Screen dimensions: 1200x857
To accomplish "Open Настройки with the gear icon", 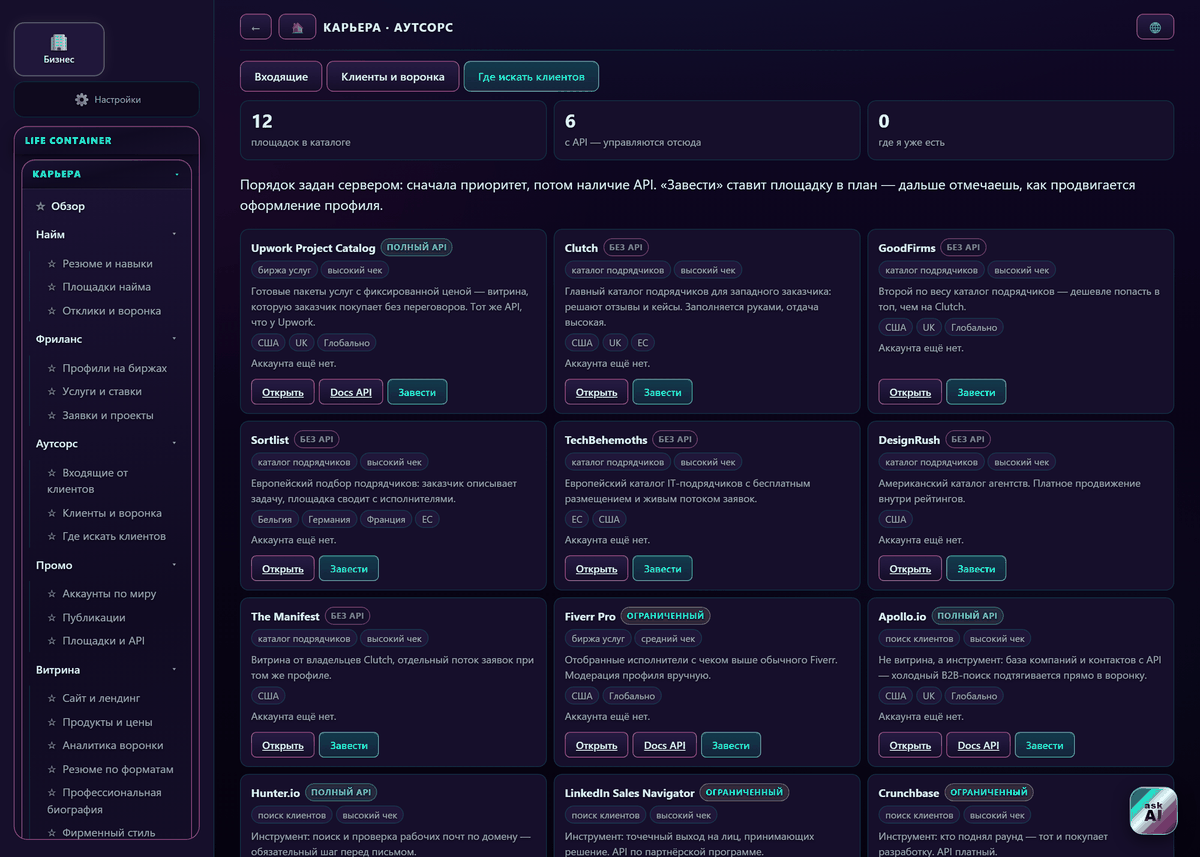I will 107,100.
